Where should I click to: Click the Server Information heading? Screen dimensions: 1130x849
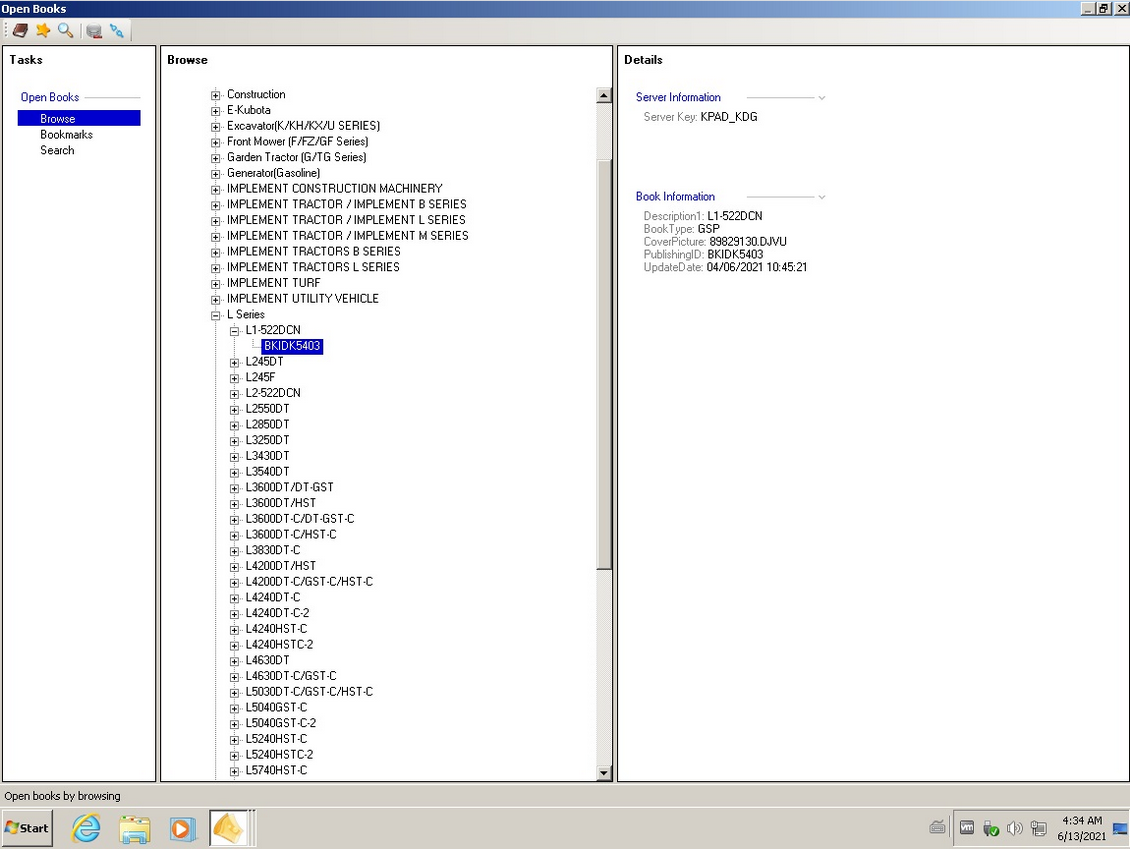pos(678,97)
